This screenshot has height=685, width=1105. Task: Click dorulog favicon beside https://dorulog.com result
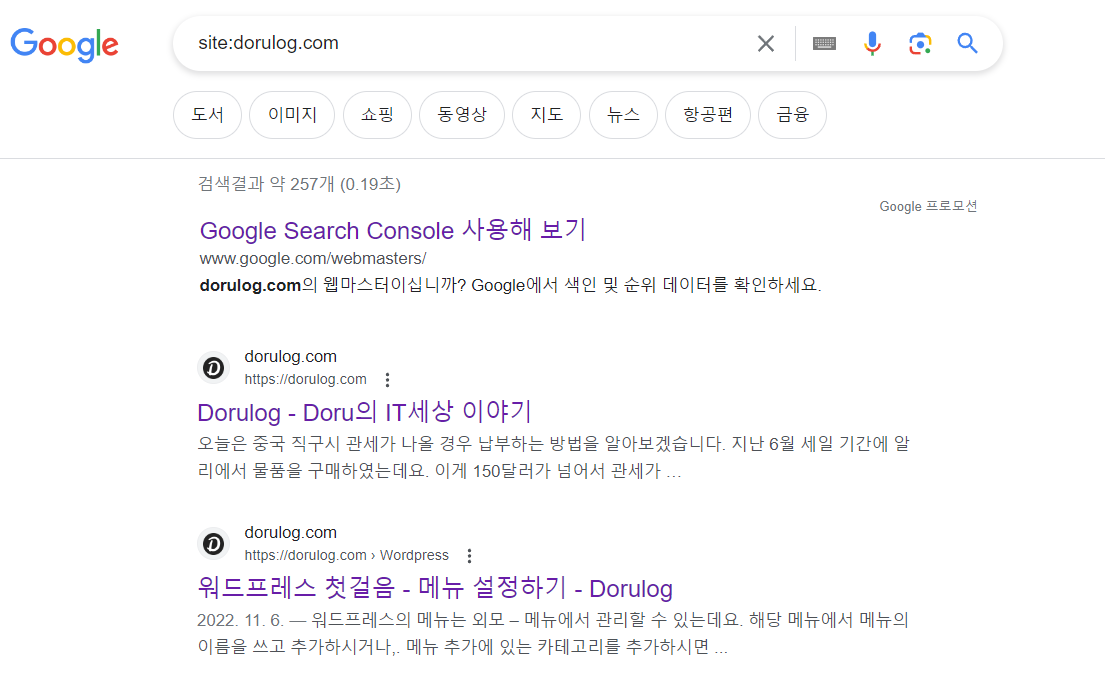point(214,368)
